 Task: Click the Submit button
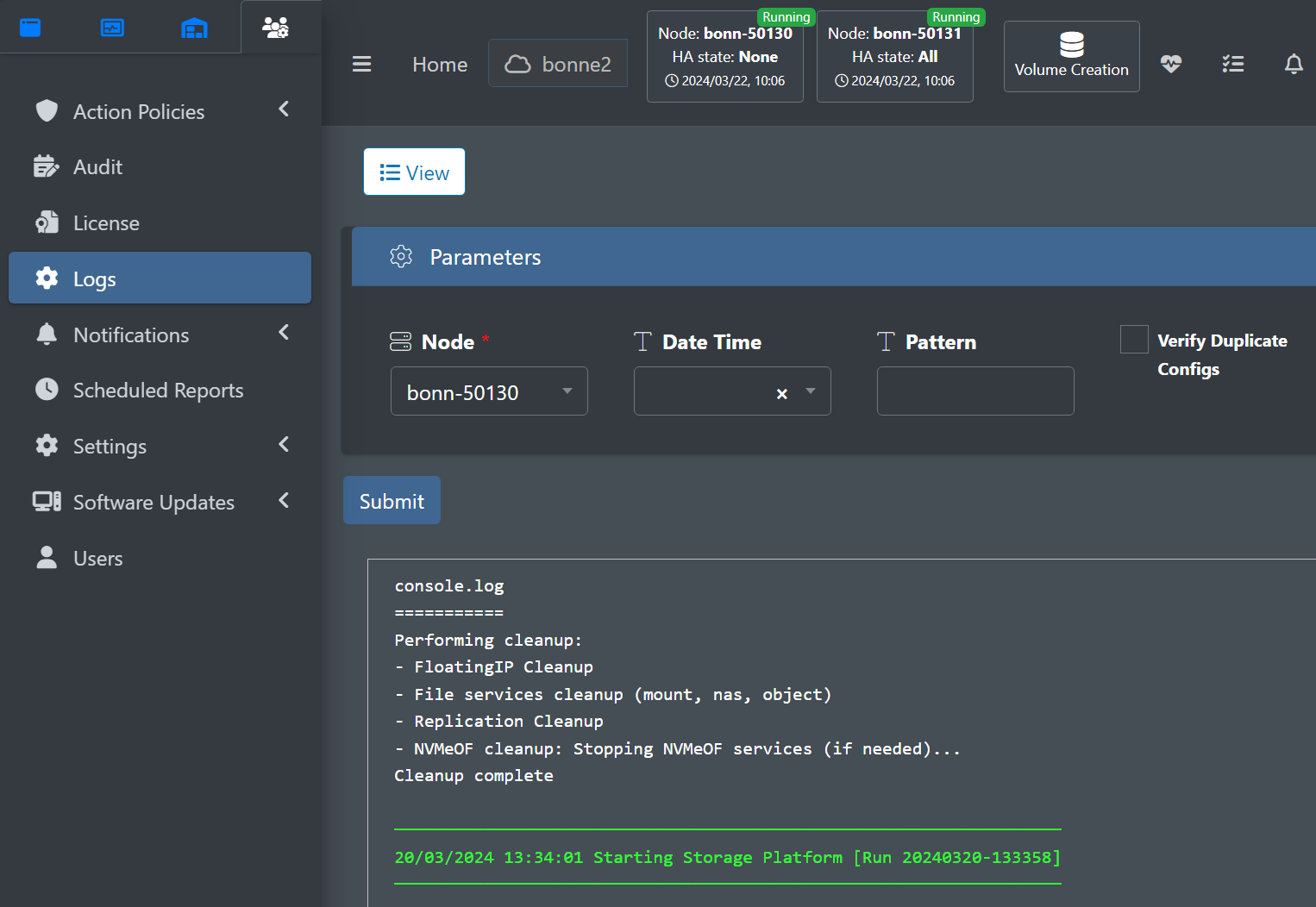[392, 500]
